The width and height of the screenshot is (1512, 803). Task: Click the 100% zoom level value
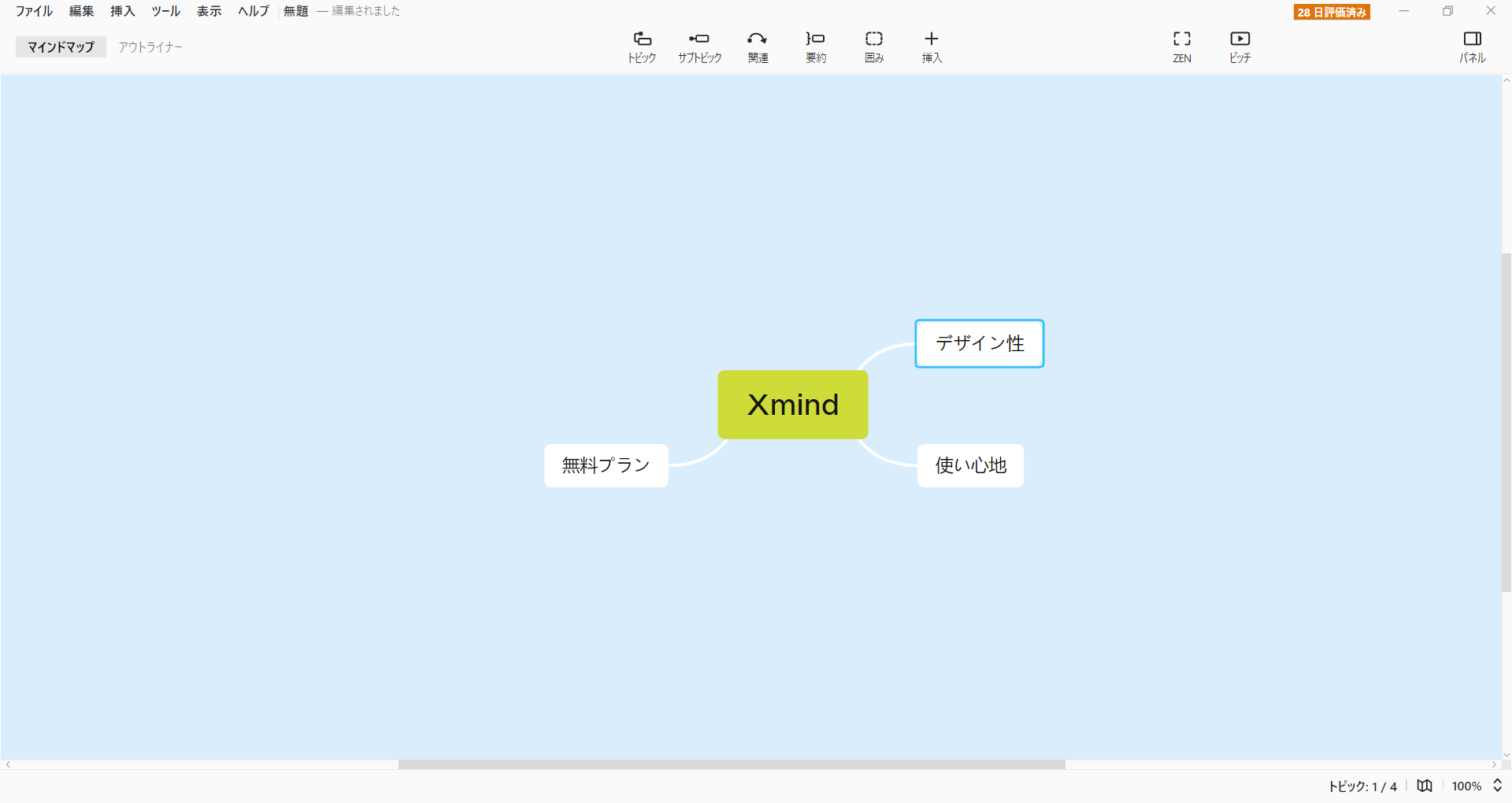tap(1466, 786)
